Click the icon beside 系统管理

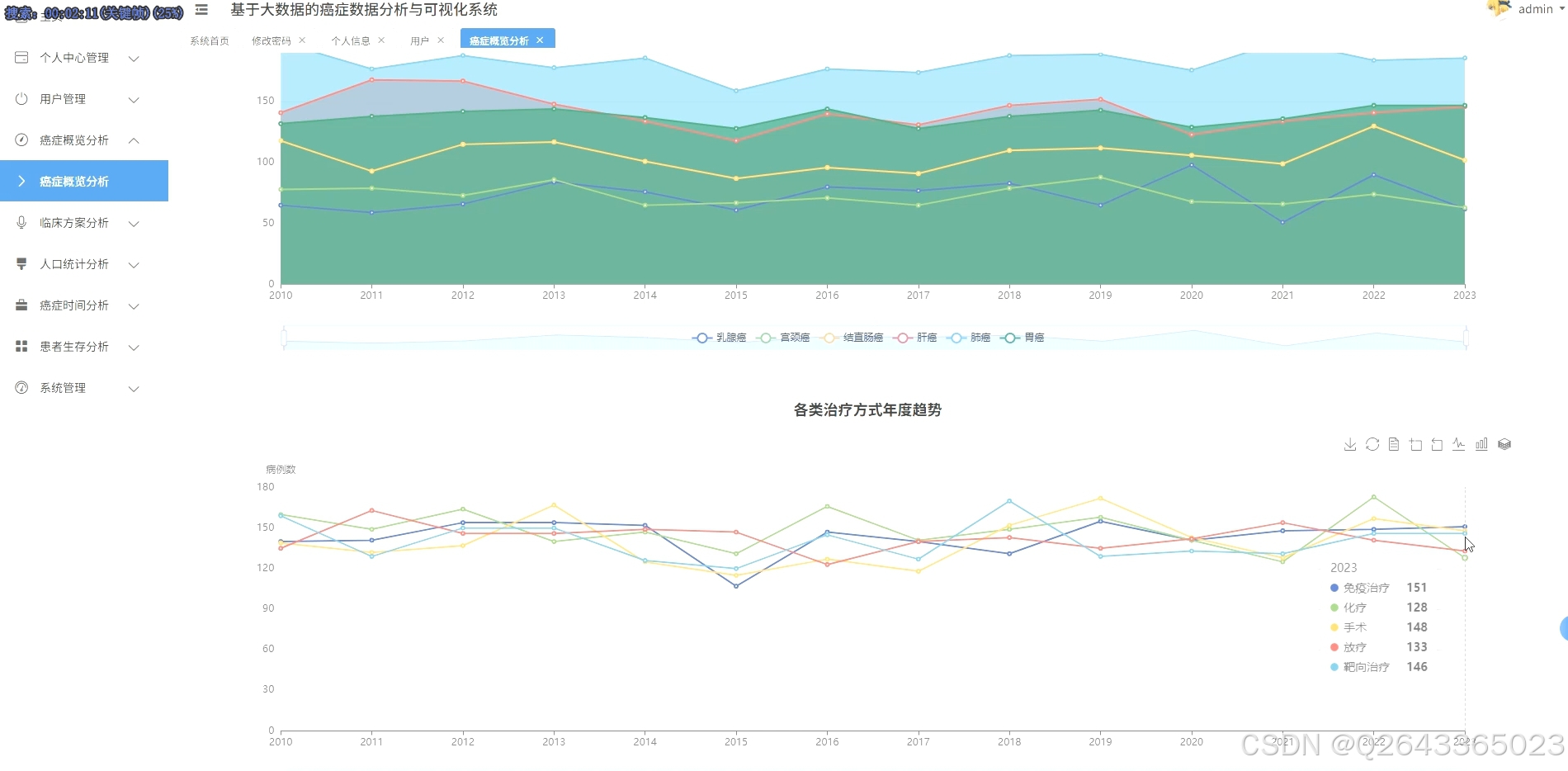(x=21, y=388)
